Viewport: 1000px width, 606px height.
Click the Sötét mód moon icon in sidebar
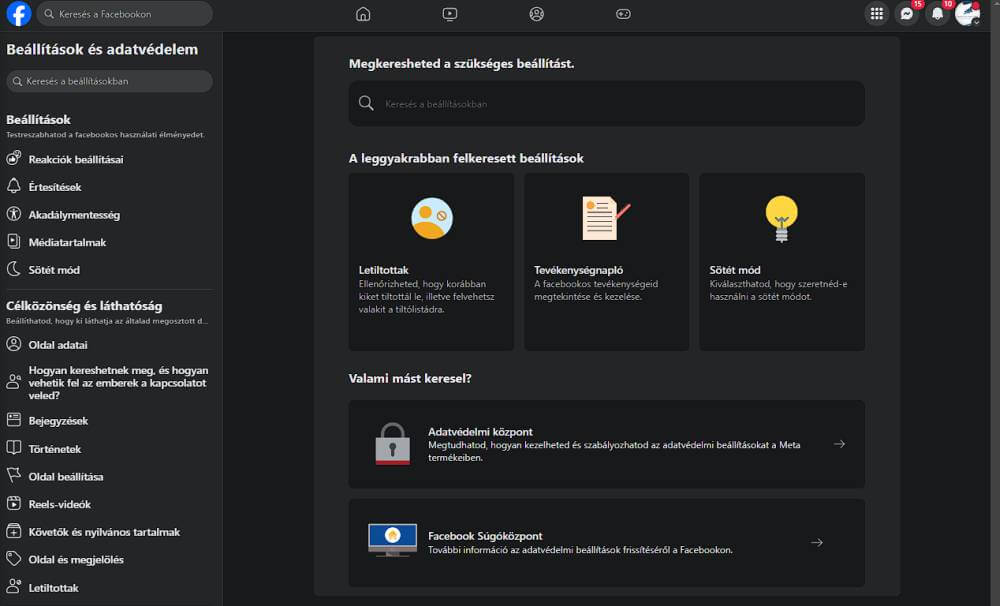pyautogui.click(x=13, y=269)
